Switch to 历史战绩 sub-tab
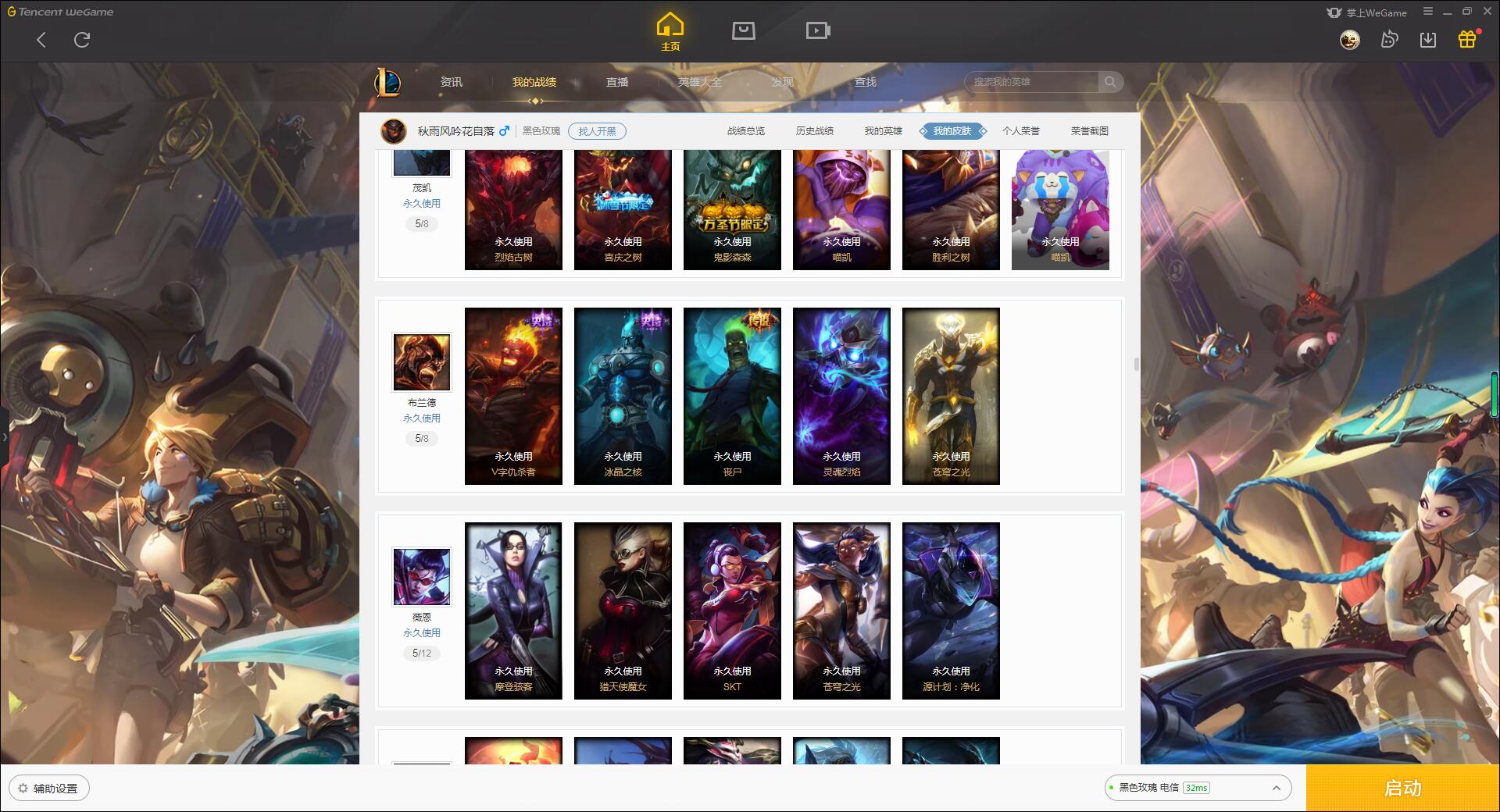This screenshot has width=1500, height=812. coord(815,131)
